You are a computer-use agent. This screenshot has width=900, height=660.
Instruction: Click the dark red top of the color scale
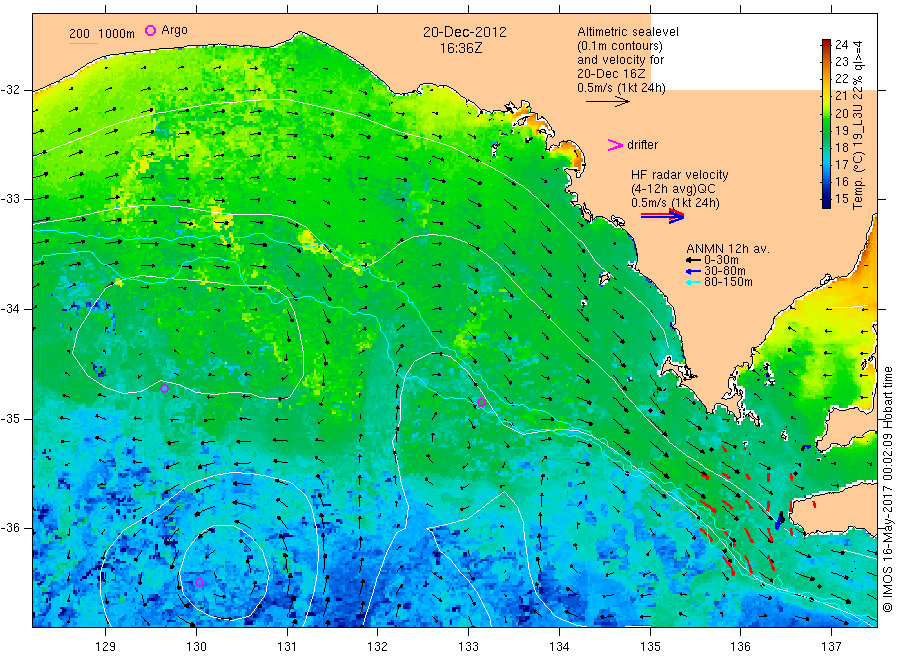826,43
